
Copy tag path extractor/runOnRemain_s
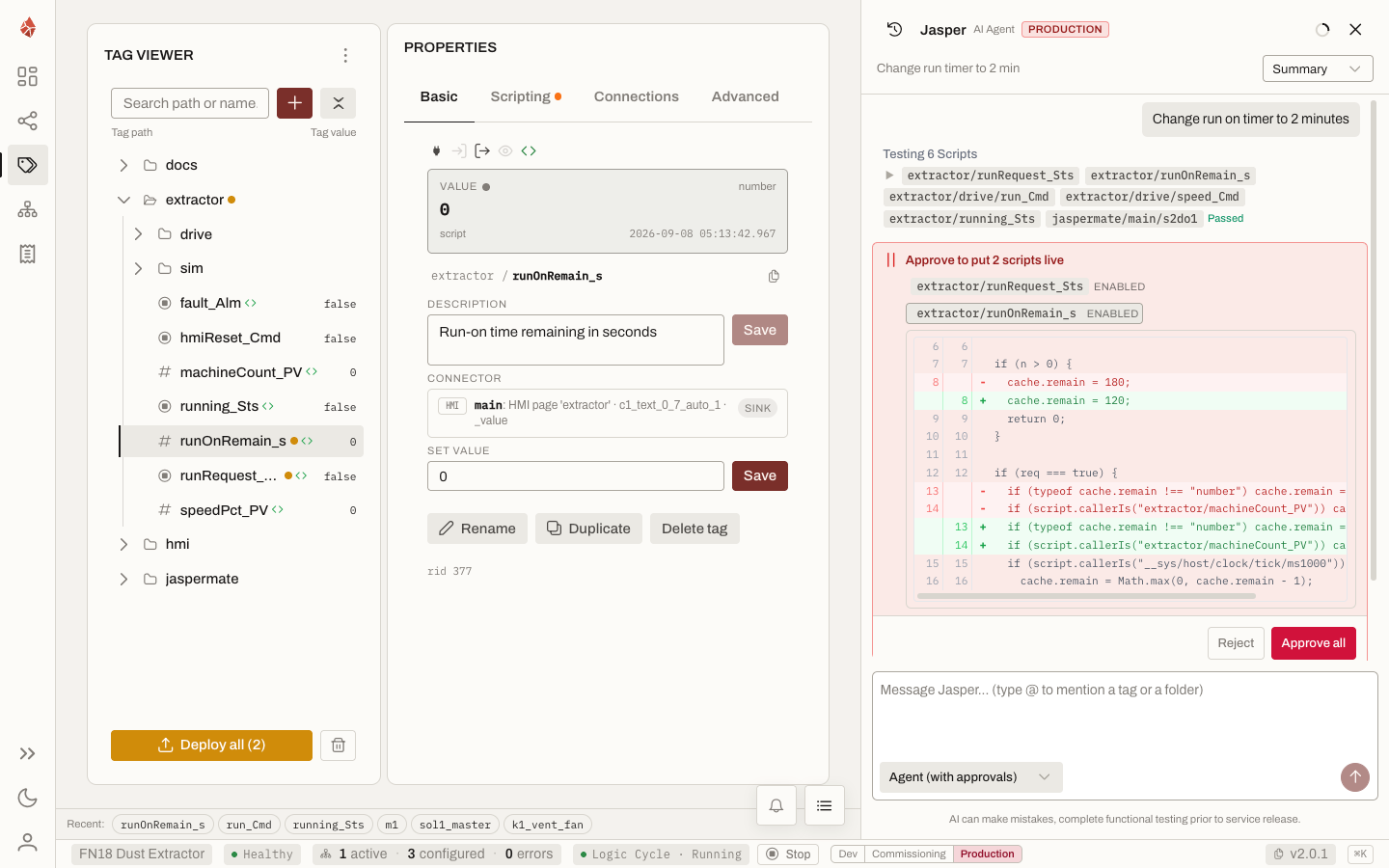(x=774, y=276)
